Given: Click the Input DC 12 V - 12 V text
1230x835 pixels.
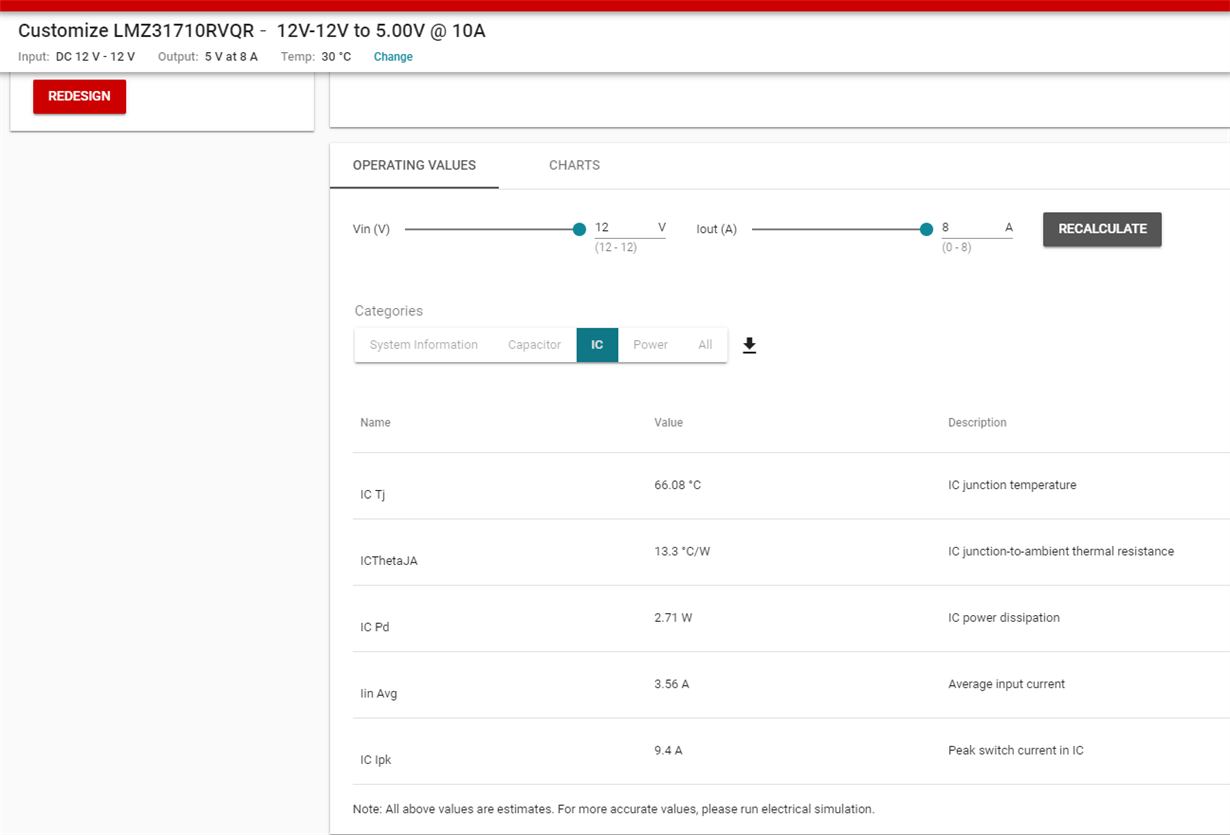Looking at the screenshot, I should 76,57.
